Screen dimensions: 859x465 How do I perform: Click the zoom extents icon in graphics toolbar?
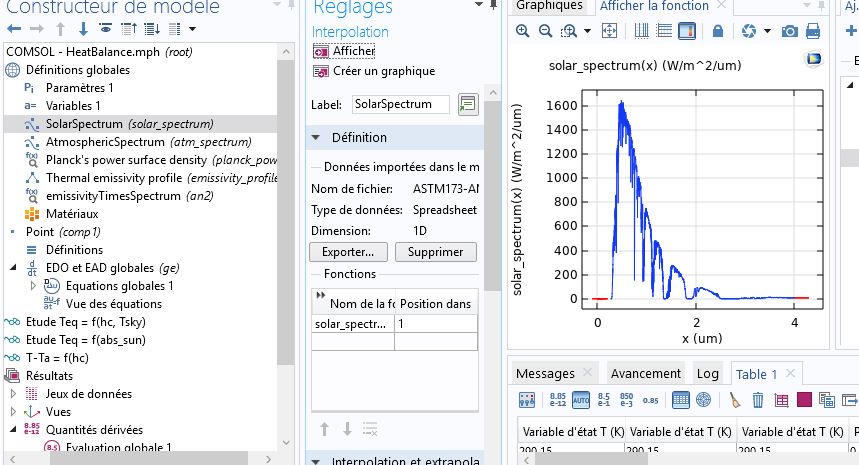(x=609, y=32)
